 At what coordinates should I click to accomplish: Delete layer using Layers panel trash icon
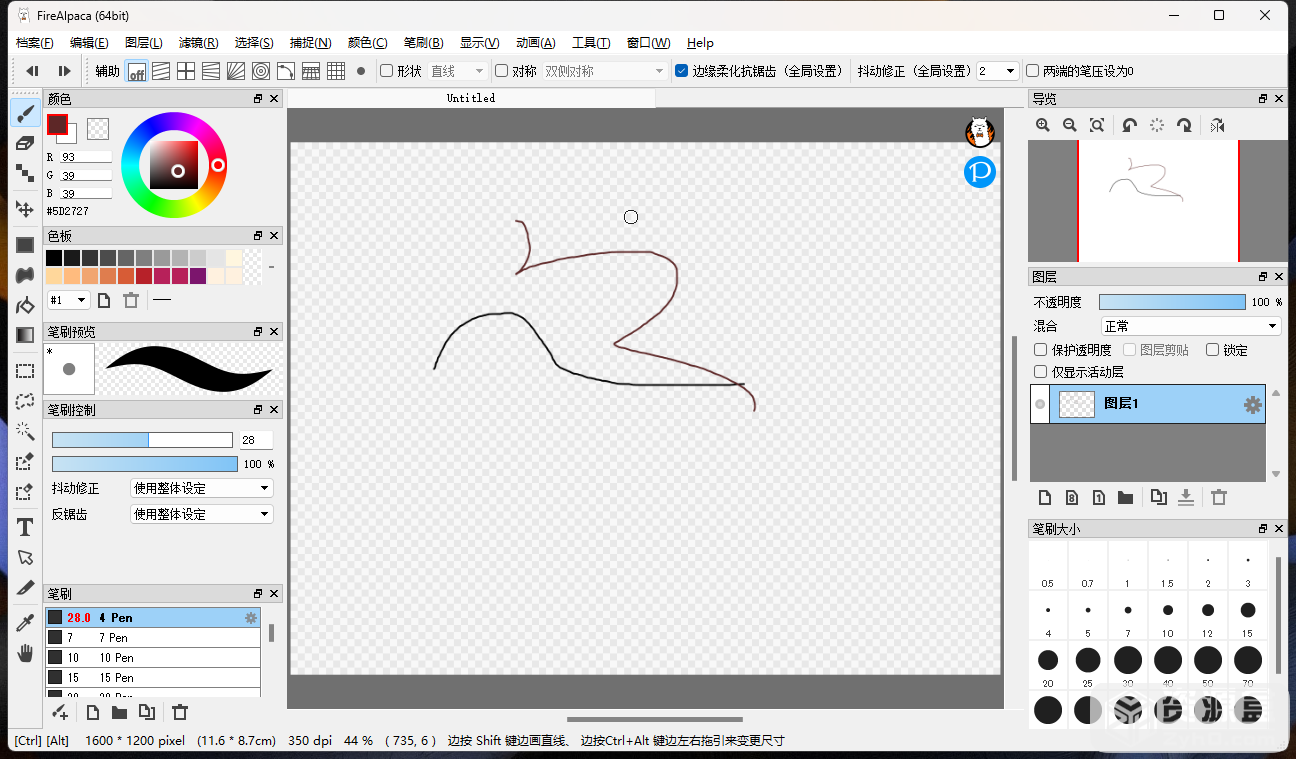[x=1219, y=497]
